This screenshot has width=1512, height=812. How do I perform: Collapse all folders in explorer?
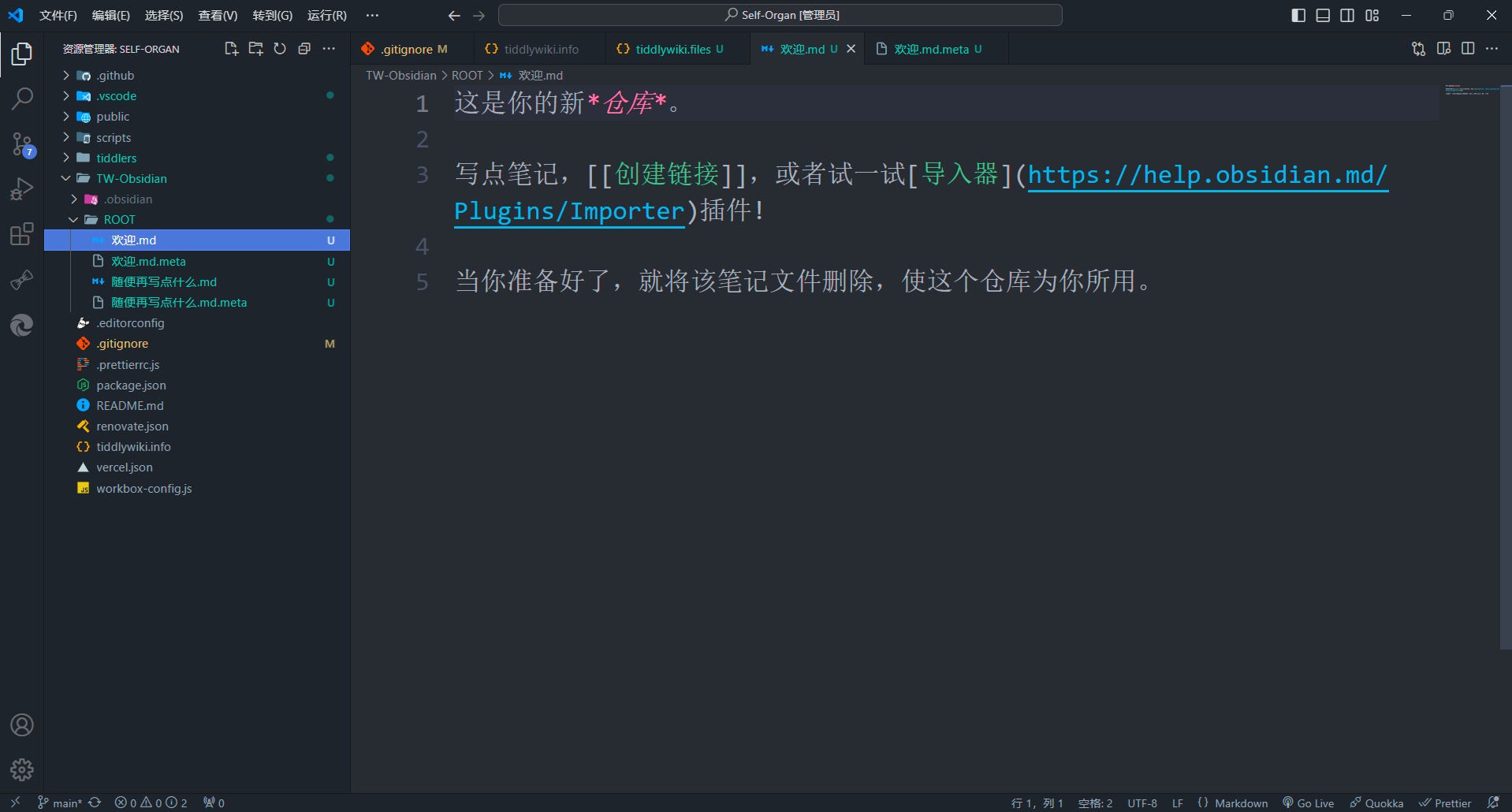304,49
